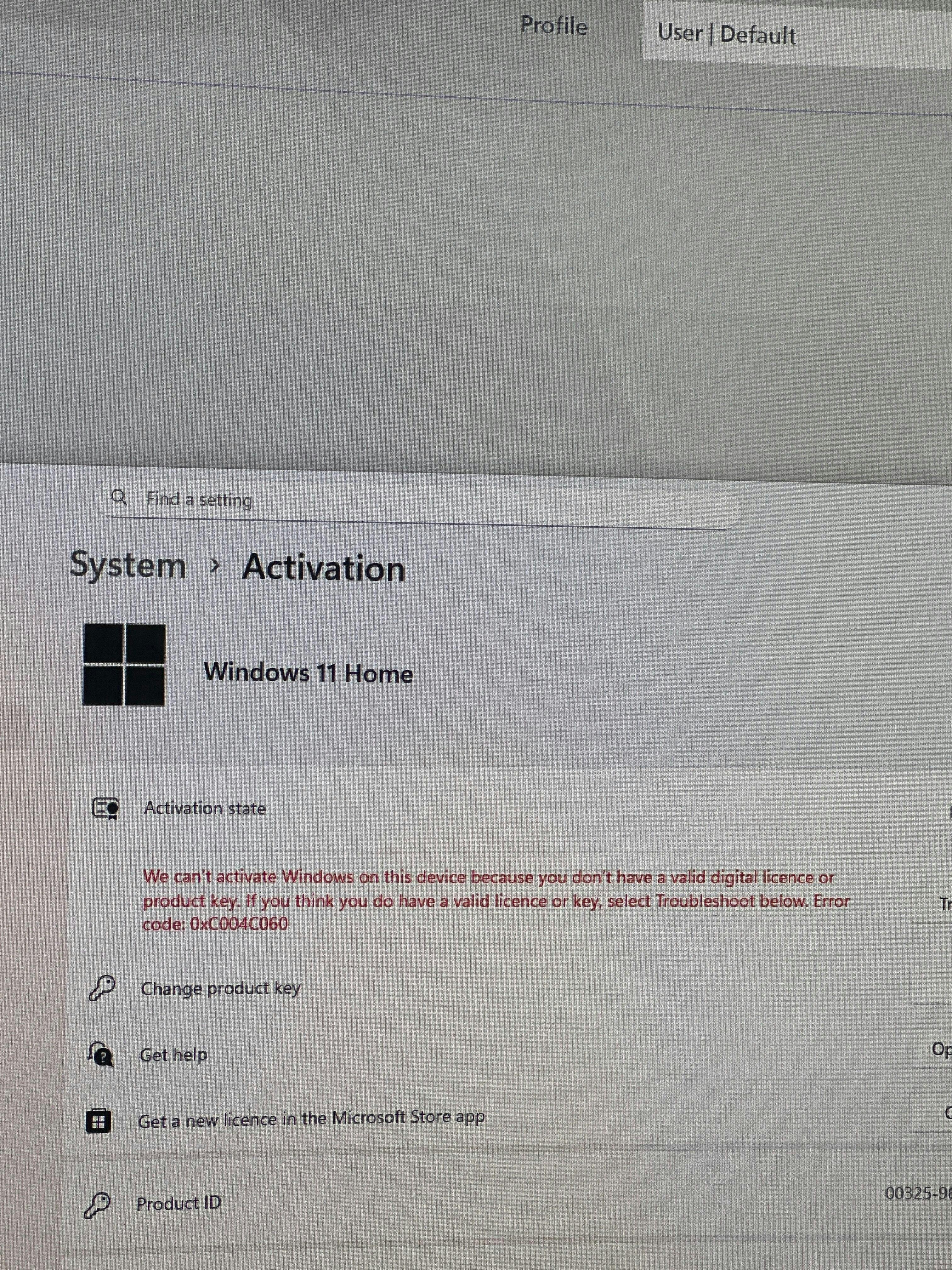Click the Change product key key icon
This screenshot has height=1270, width=952.
pyautogui.click(x=102, y=987)
